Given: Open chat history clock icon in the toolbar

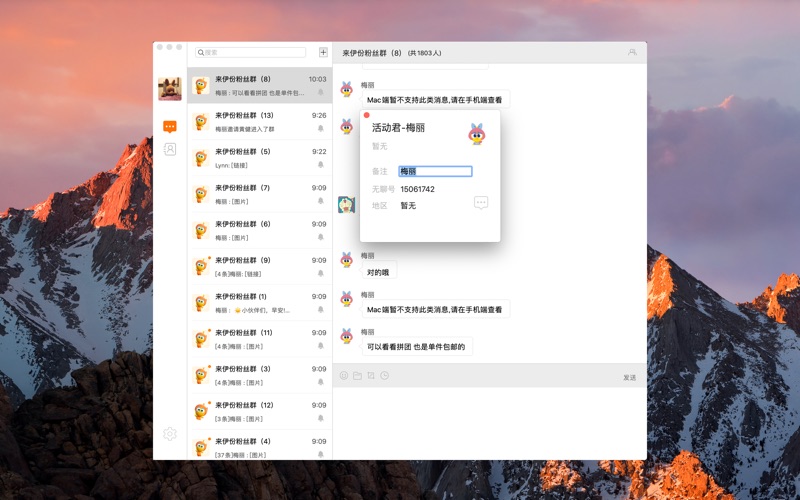Looking at the screenshot, I should pos(385,376).
